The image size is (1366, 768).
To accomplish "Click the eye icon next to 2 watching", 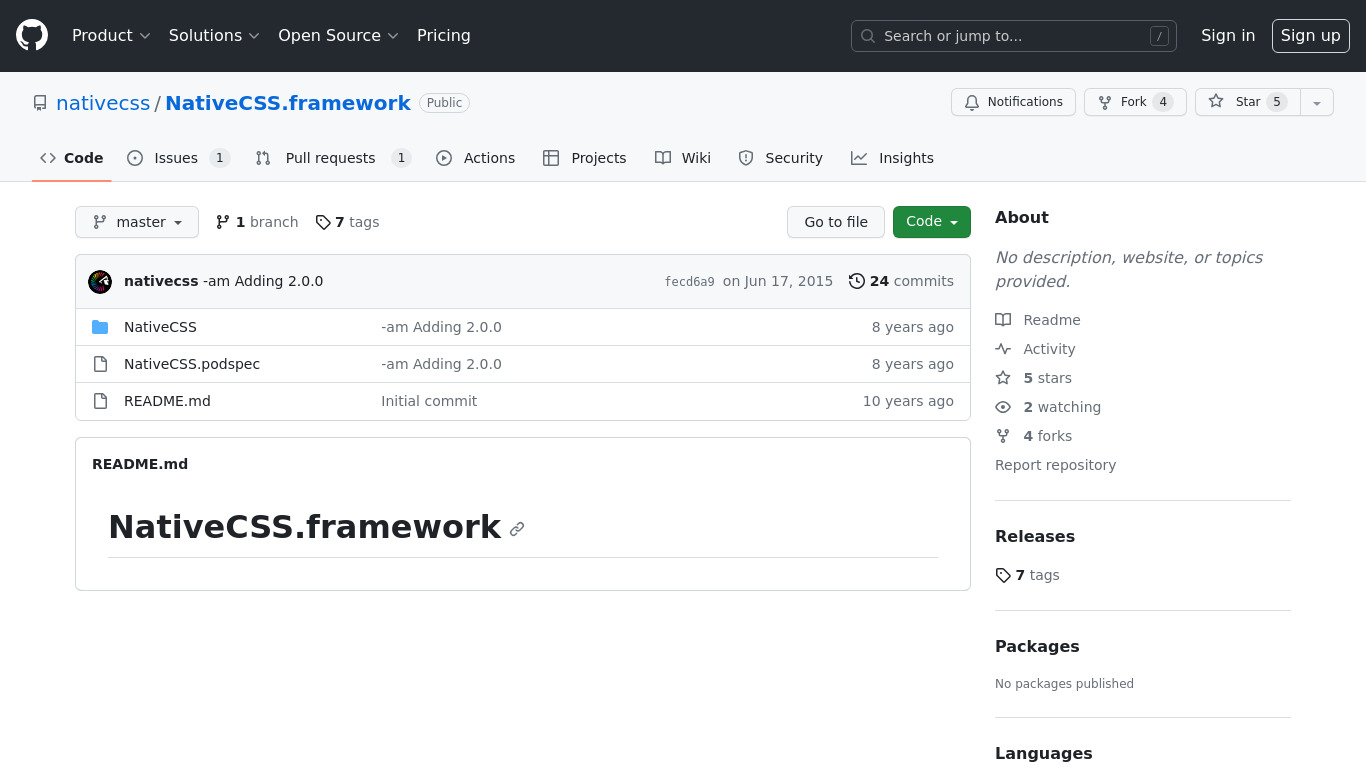I will tap(1003, 407).
